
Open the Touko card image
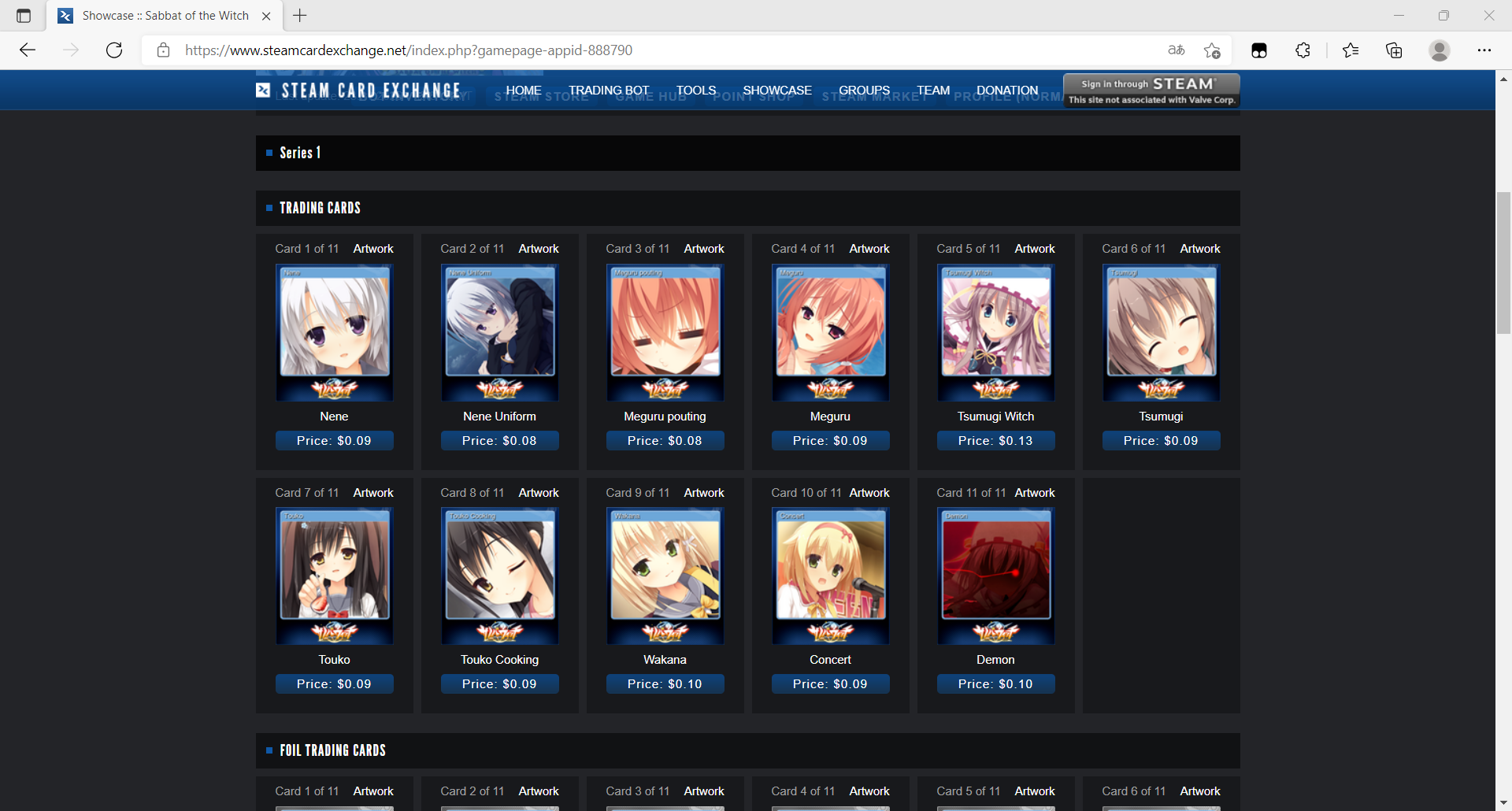(x=335, y=576)
